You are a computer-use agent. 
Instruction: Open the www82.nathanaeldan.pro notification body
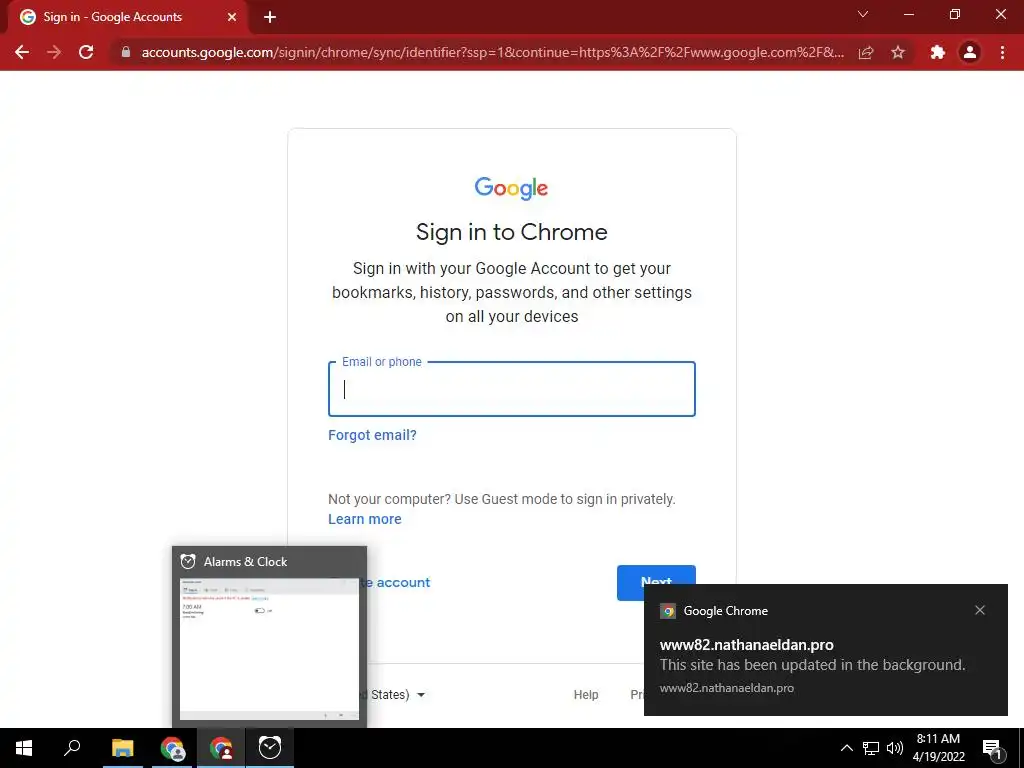coord(812,665)
